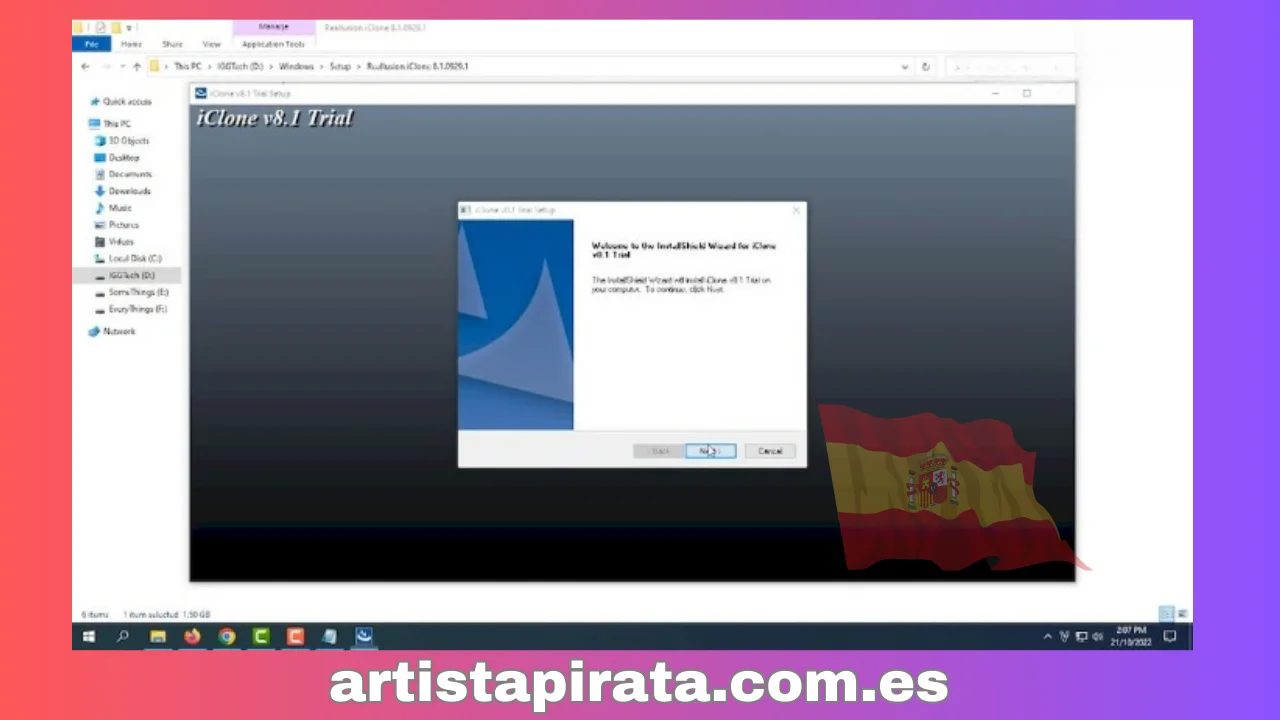Screen dimensions: 1280x720
Task: Open Downloads in the navigation pane
Action: click(x=129, y=191)
